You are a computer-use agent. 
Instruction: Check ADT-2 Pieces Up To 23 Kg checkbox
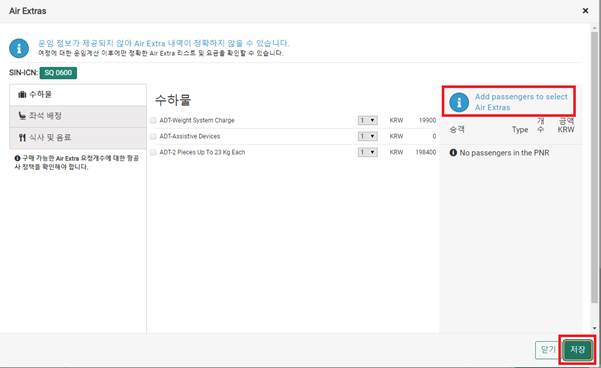(153, 152)
